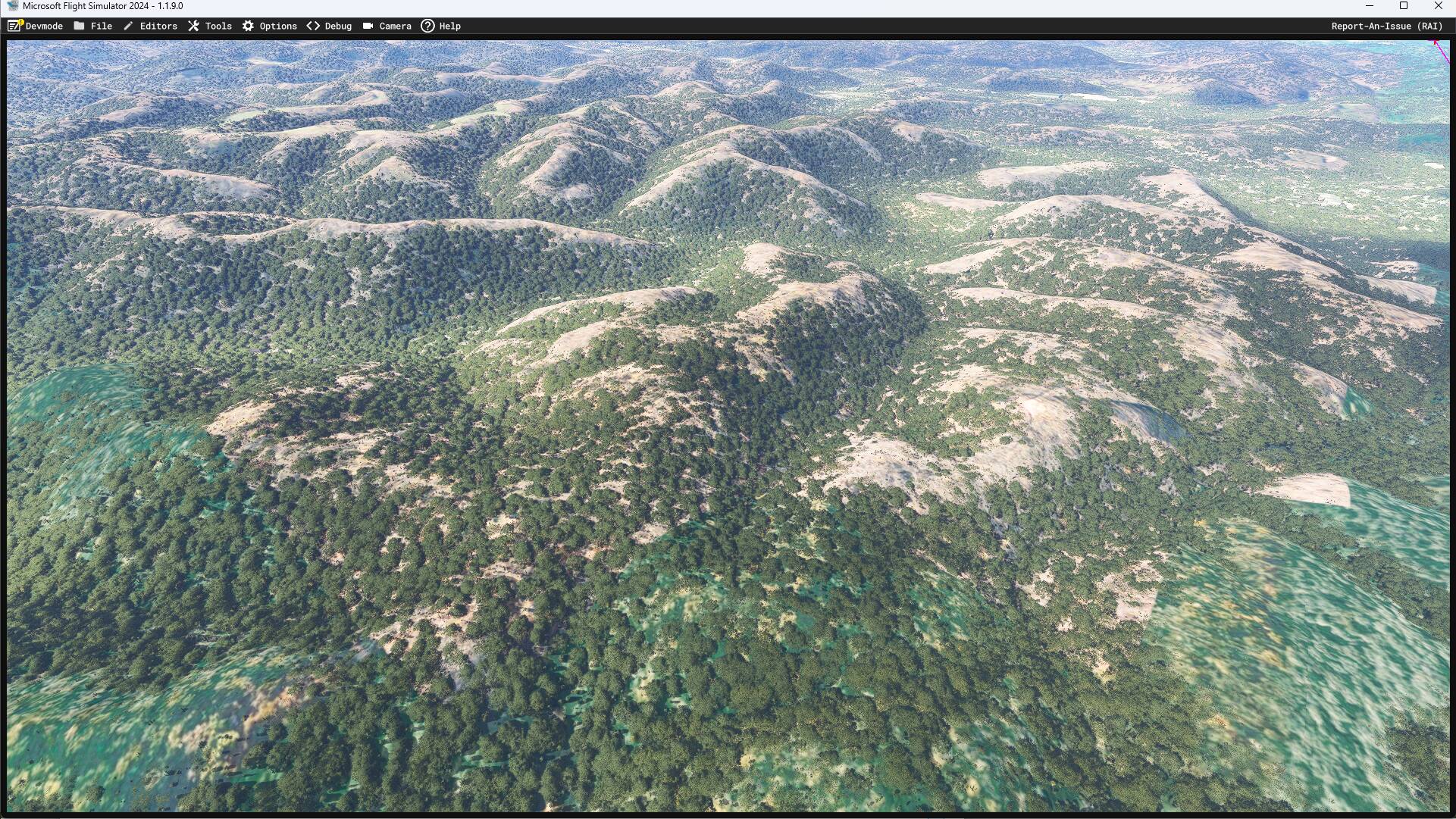Click the Debug angle-brackets icon
The height and width of the screenshot is (819, 1456).
click(313, 26)
